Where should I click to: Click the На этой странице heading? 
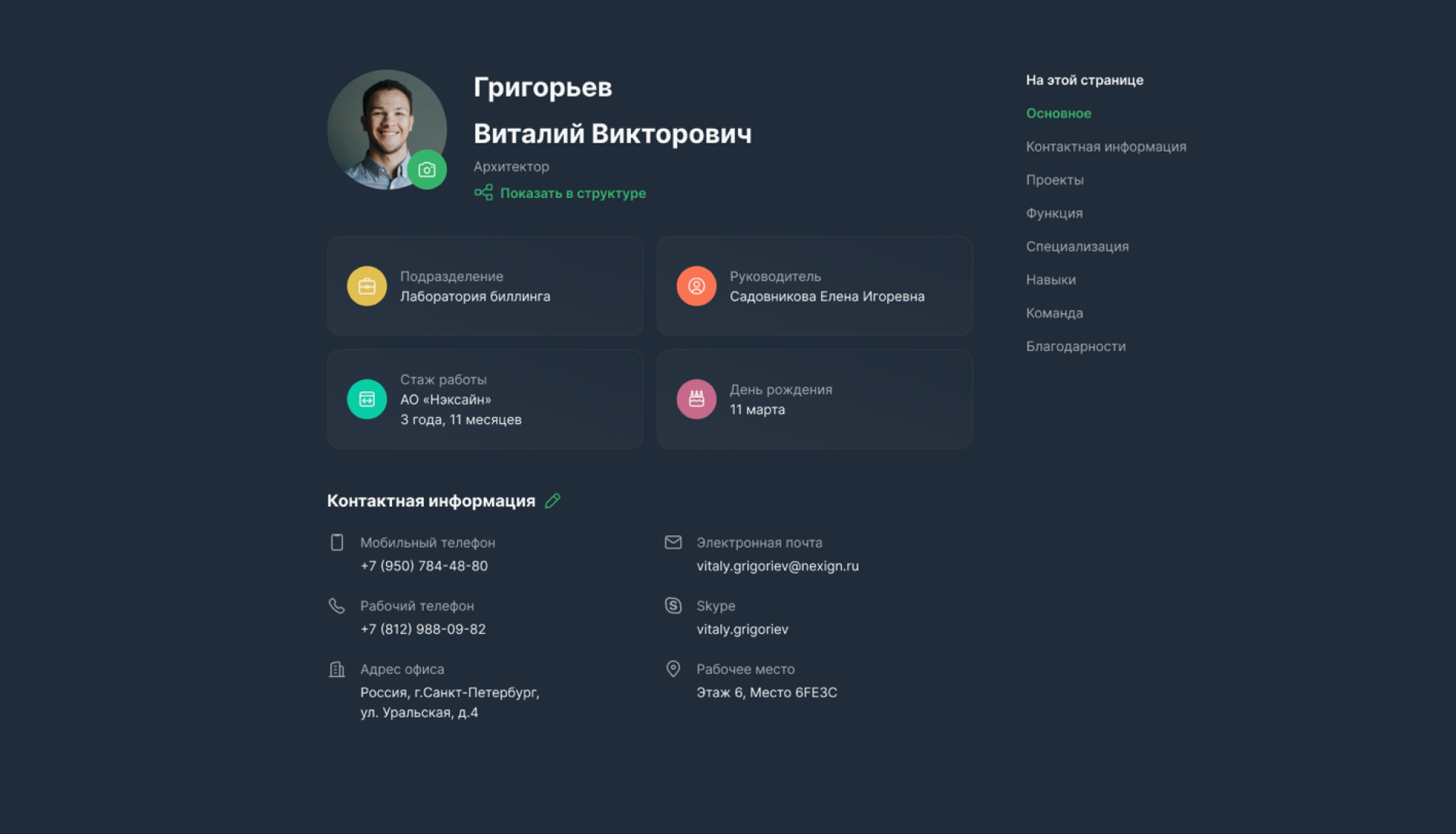(x=1085, y=80)
